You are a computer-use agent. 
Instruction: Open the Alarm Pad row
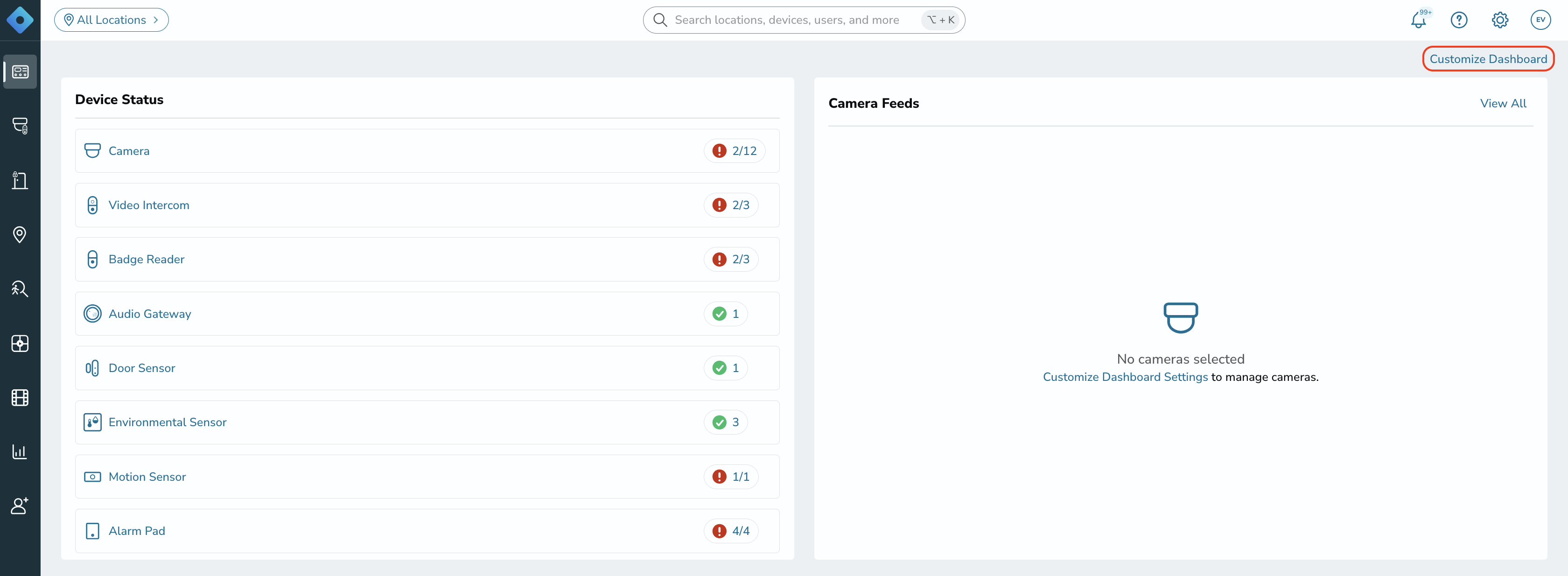coord(427,531)
